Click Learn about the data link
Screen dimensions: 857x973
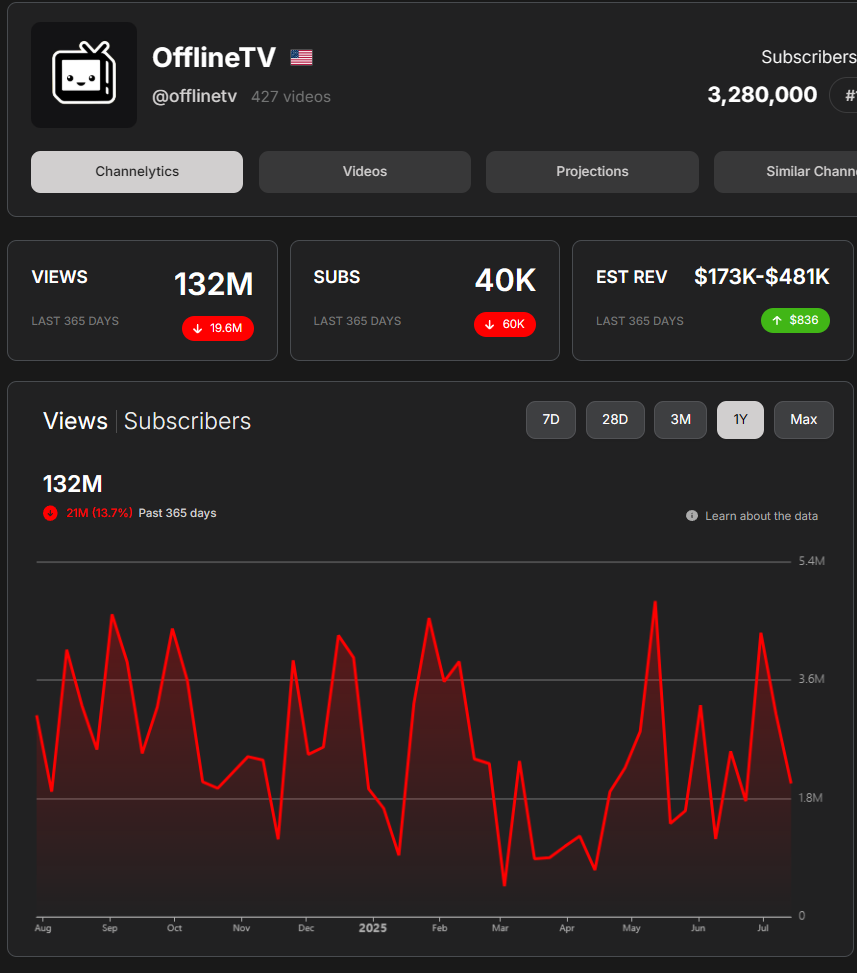(761, 516)
